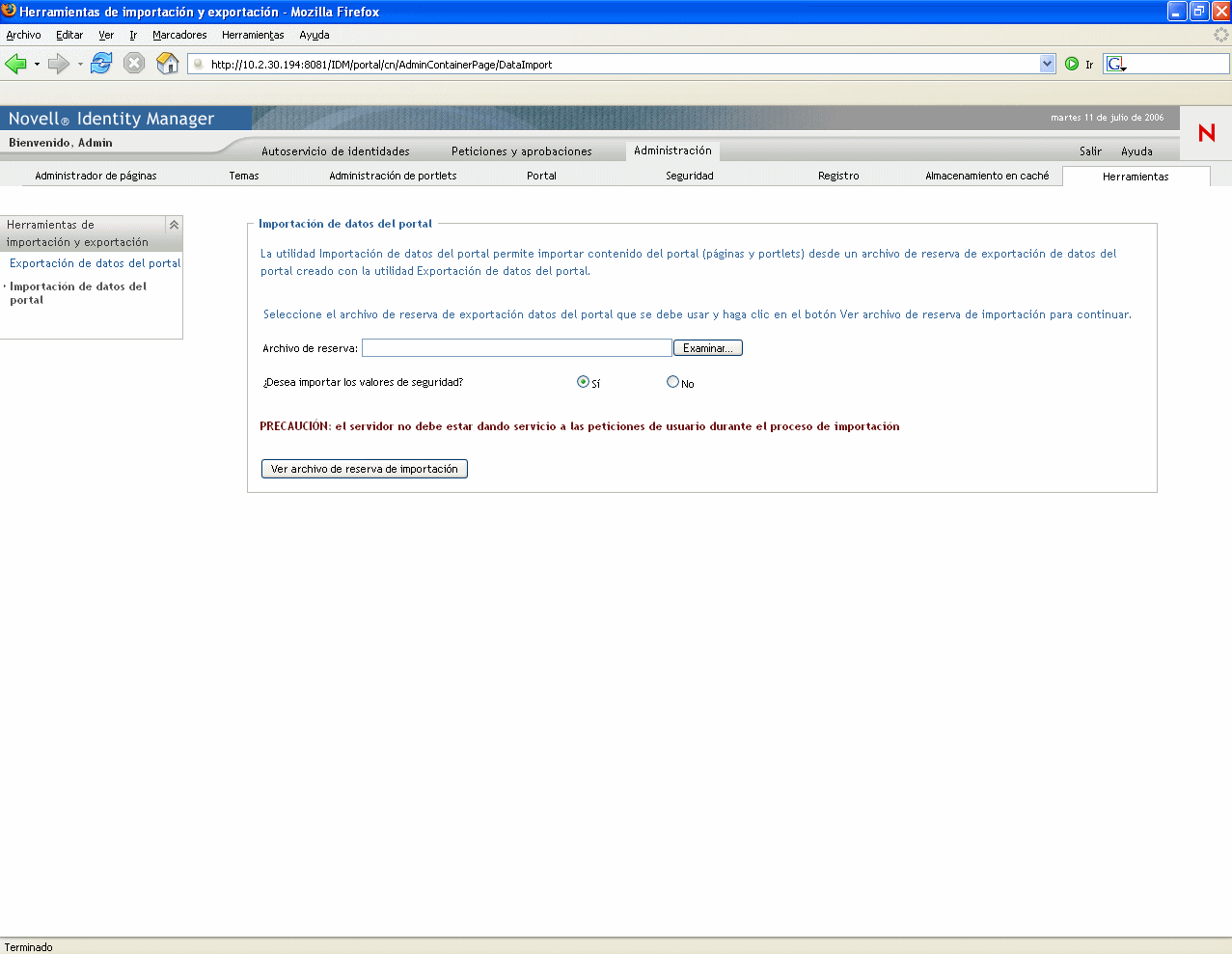
Task: Switch to Peticiones y aprobaciones tab
Action: [522, 151]
